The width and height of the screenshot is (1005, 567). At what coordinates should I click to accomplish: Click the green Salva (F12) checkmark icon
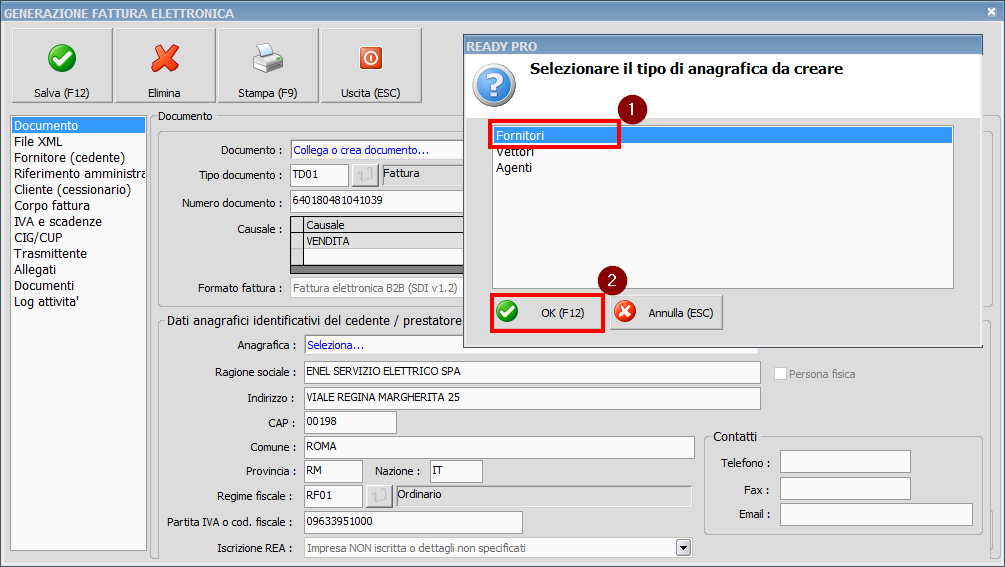(62, 60)
